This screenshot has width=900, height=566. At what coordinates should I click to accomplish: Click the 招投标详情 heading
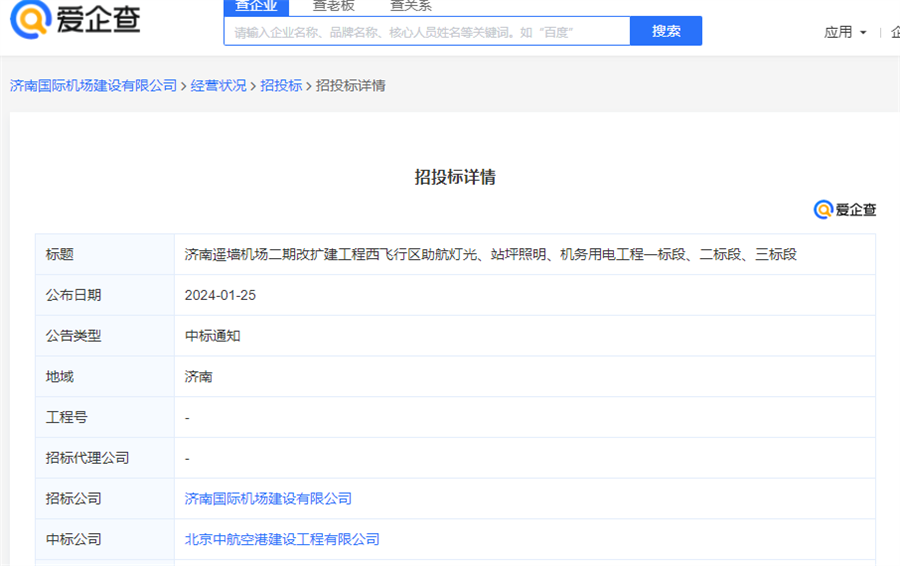click(455, 177)
